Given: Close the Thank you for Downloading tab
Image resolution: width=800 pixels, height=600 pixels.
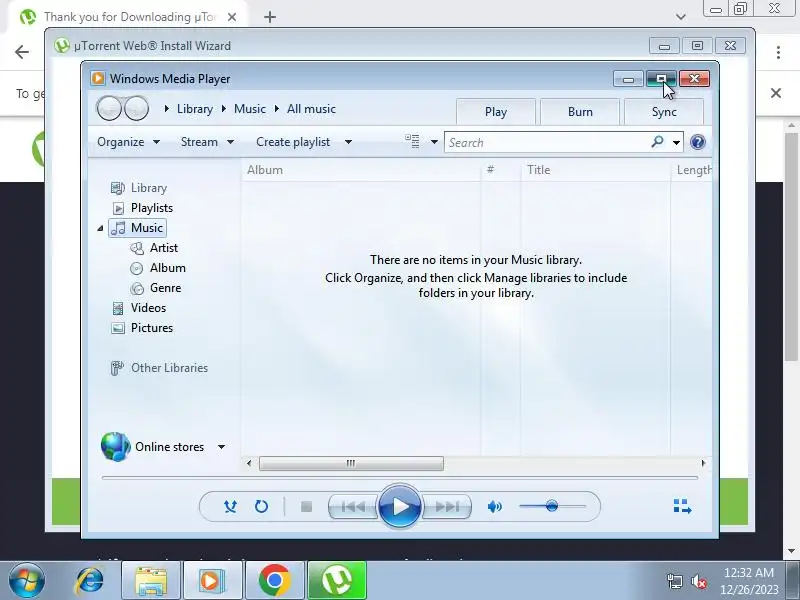Looking at the screenshot, I should pyautogui.click(x=232, y=17).
